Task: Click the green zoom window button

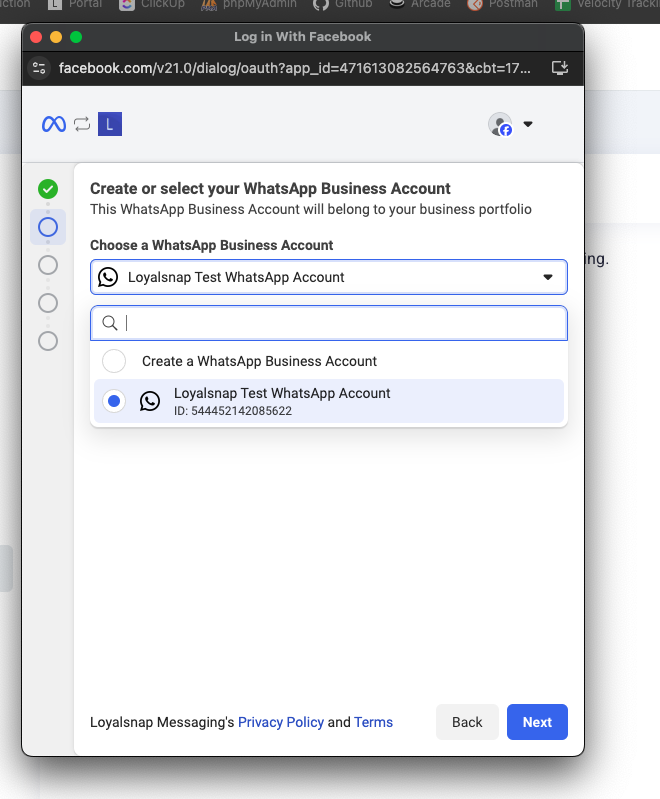Action: pyautogui.click(x=76, y=37)
